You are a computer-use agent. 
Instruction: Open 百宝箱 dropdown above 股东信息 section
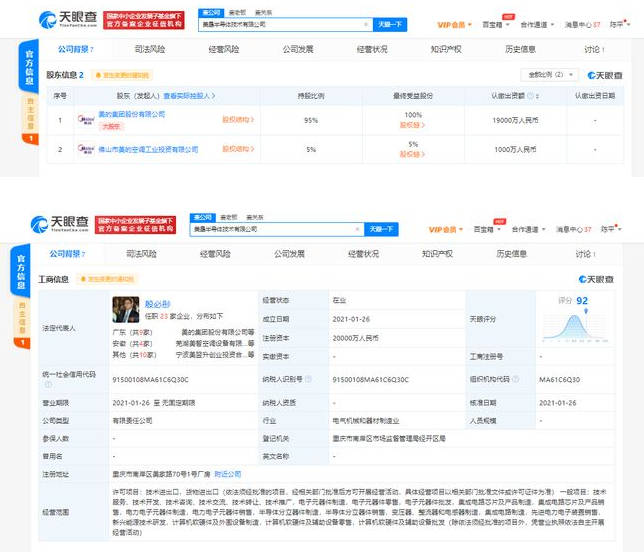(x=495, y=25)
